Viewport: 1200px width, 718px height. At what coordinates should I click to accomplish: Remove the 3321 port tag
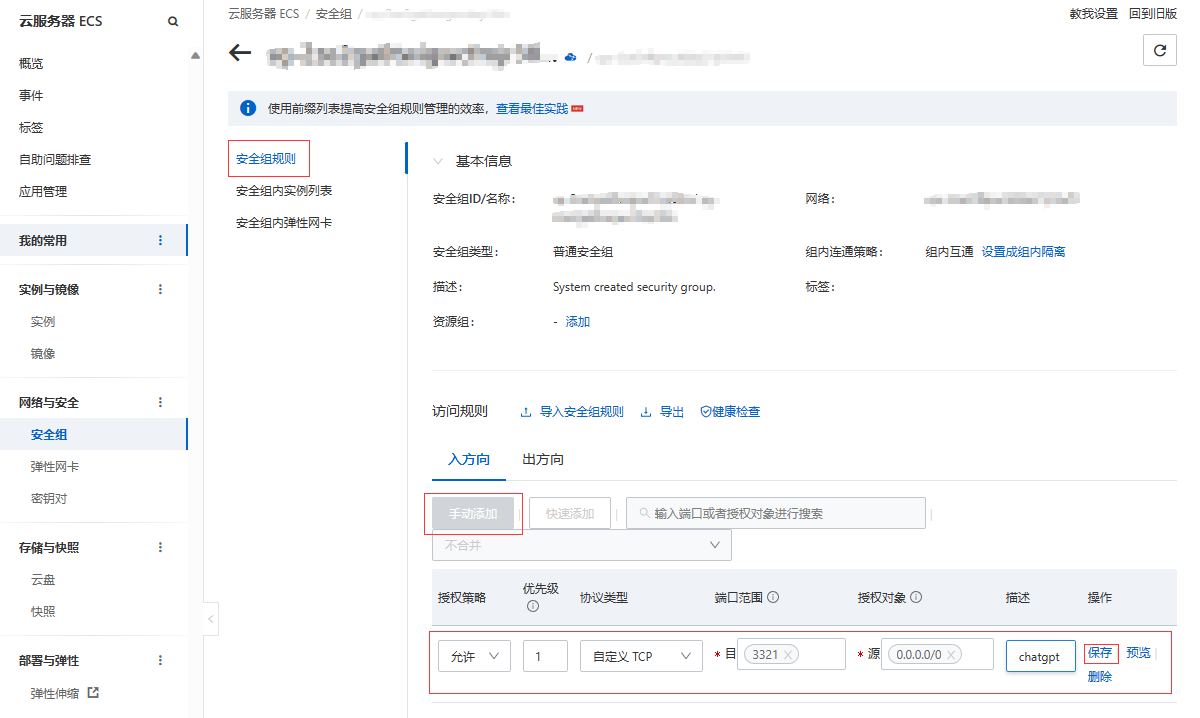(x=788, y=655)
